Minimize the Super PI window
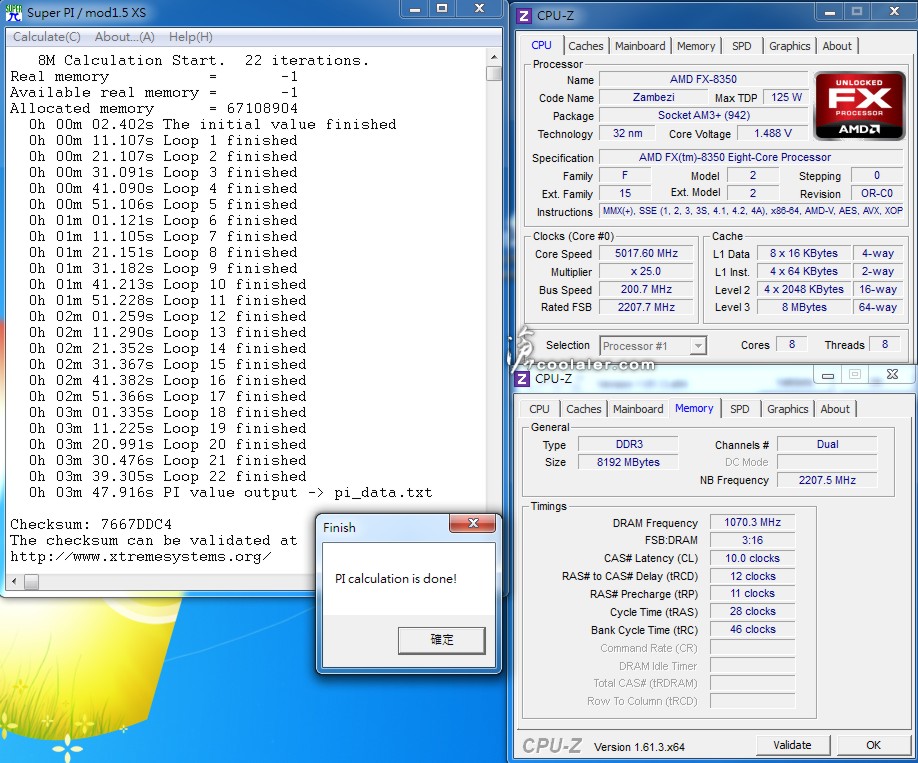Viewport: 918px width, 763px height. tap(415, 9)
